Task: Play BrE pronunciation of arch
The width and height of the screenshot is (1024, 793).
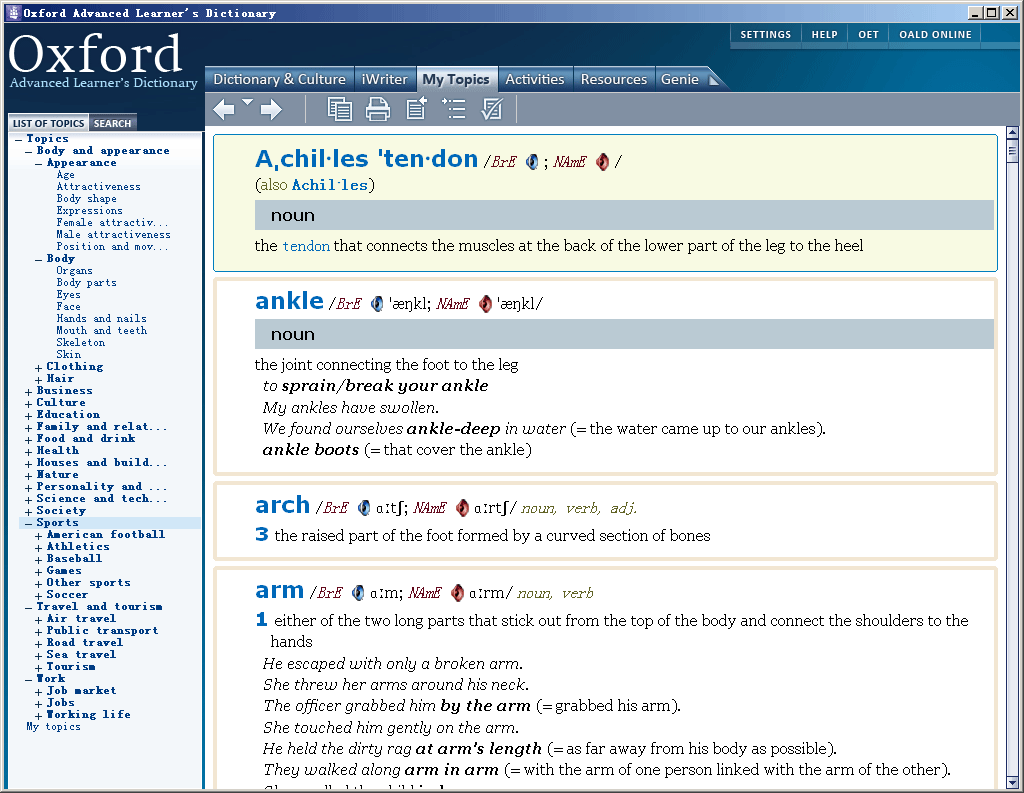Action: [x=364, y=508]
